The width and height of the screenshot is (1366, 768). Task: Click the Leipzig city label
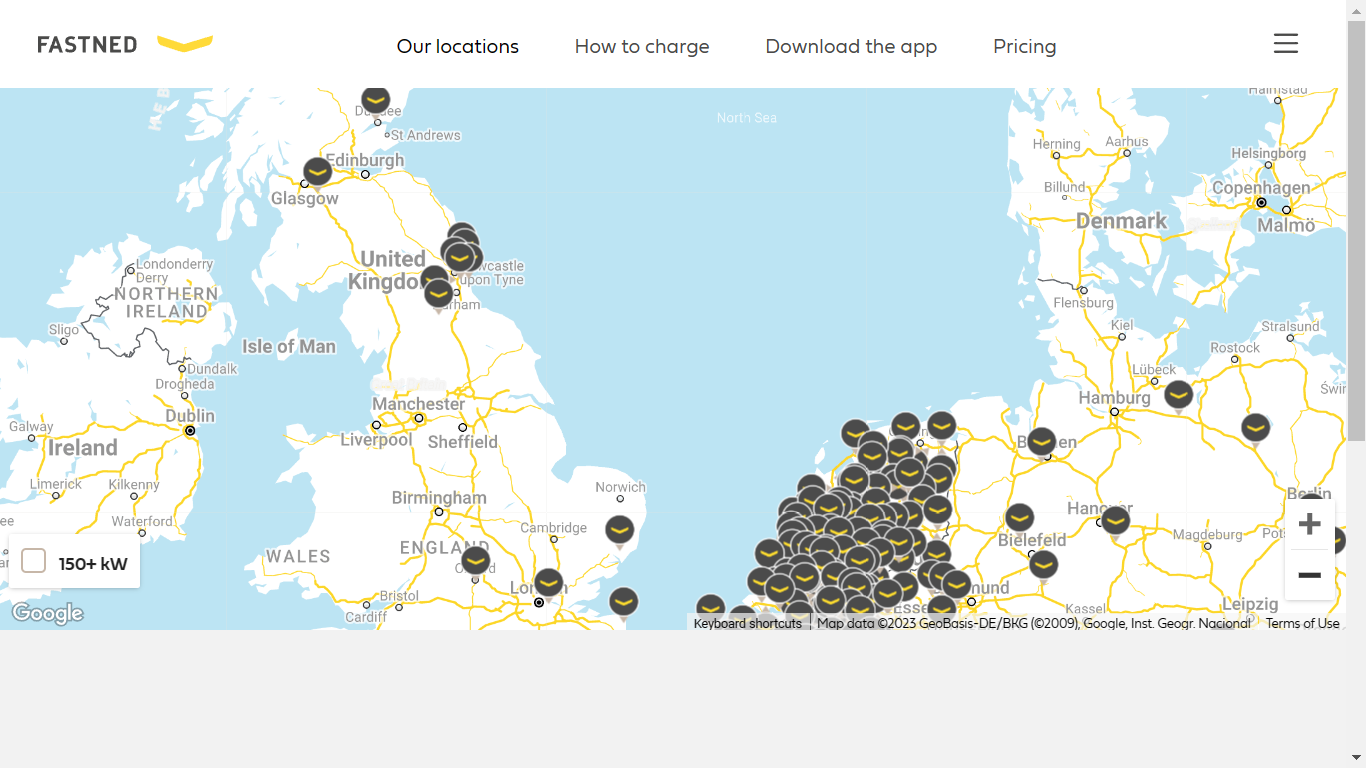(x=1250, y=605)
